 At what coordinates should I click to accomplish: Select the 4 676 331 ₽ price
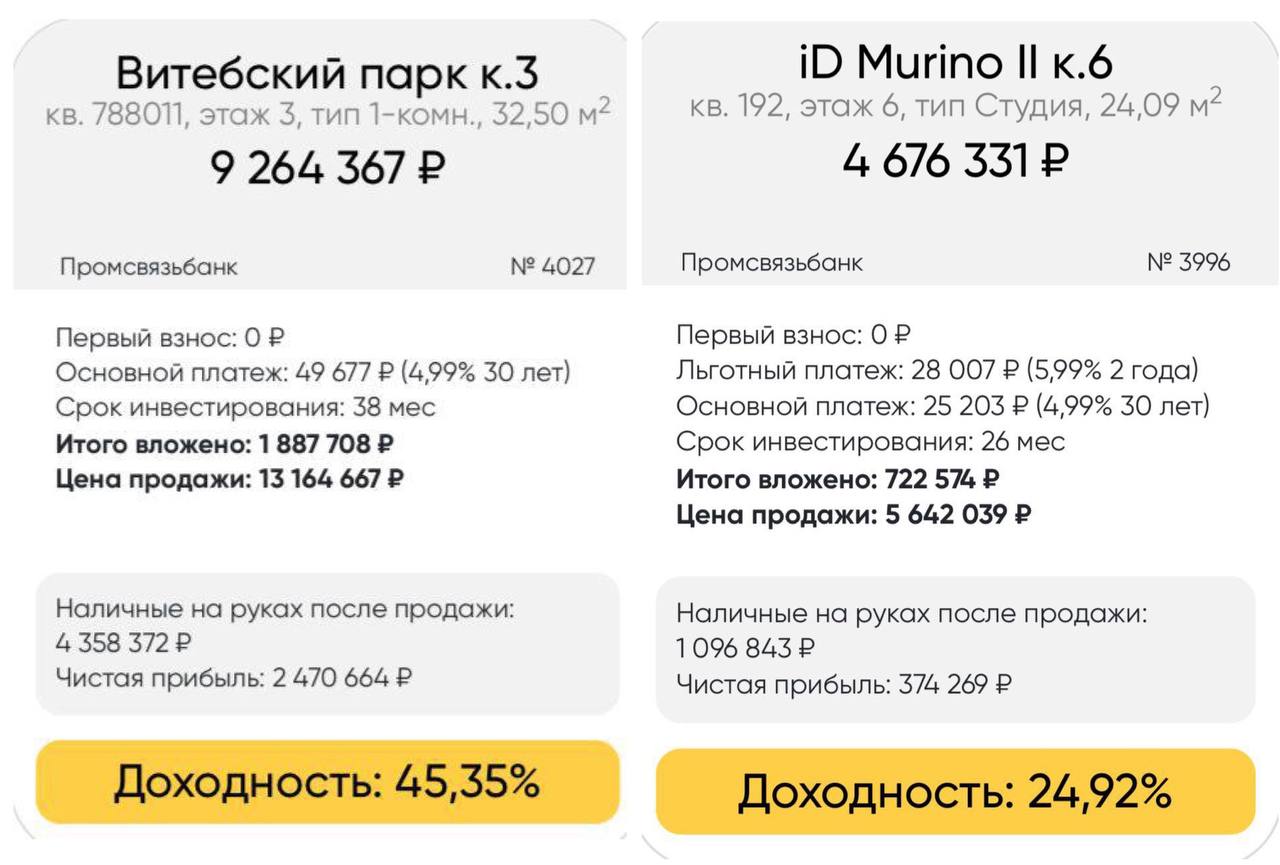pos(956,158)
